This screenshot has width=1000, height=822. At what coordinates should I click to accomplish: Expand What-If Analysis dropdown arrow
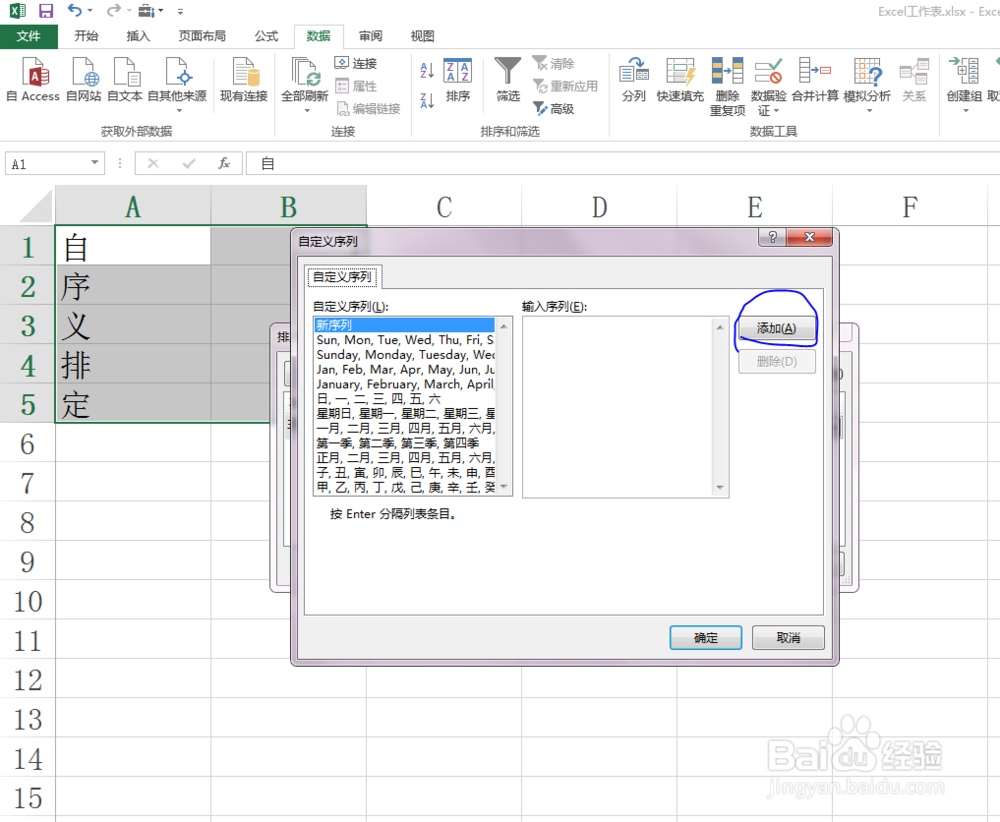pyautogui.click(x=867, y=111)
